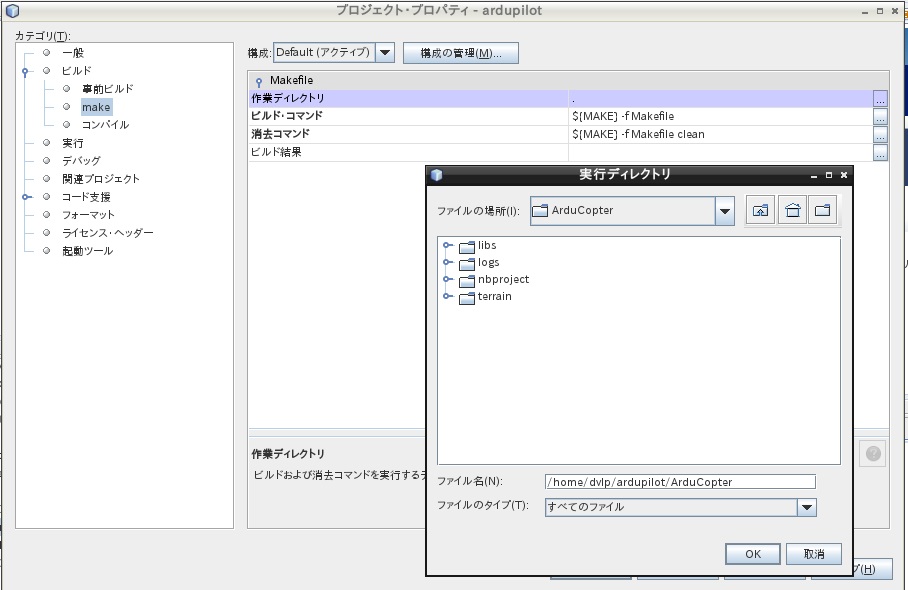Image resolution: width=908 pixels, height=590 pixels.
Task: Click the libs folder icon
Action: pyautogui.click(x=467, y=247)
